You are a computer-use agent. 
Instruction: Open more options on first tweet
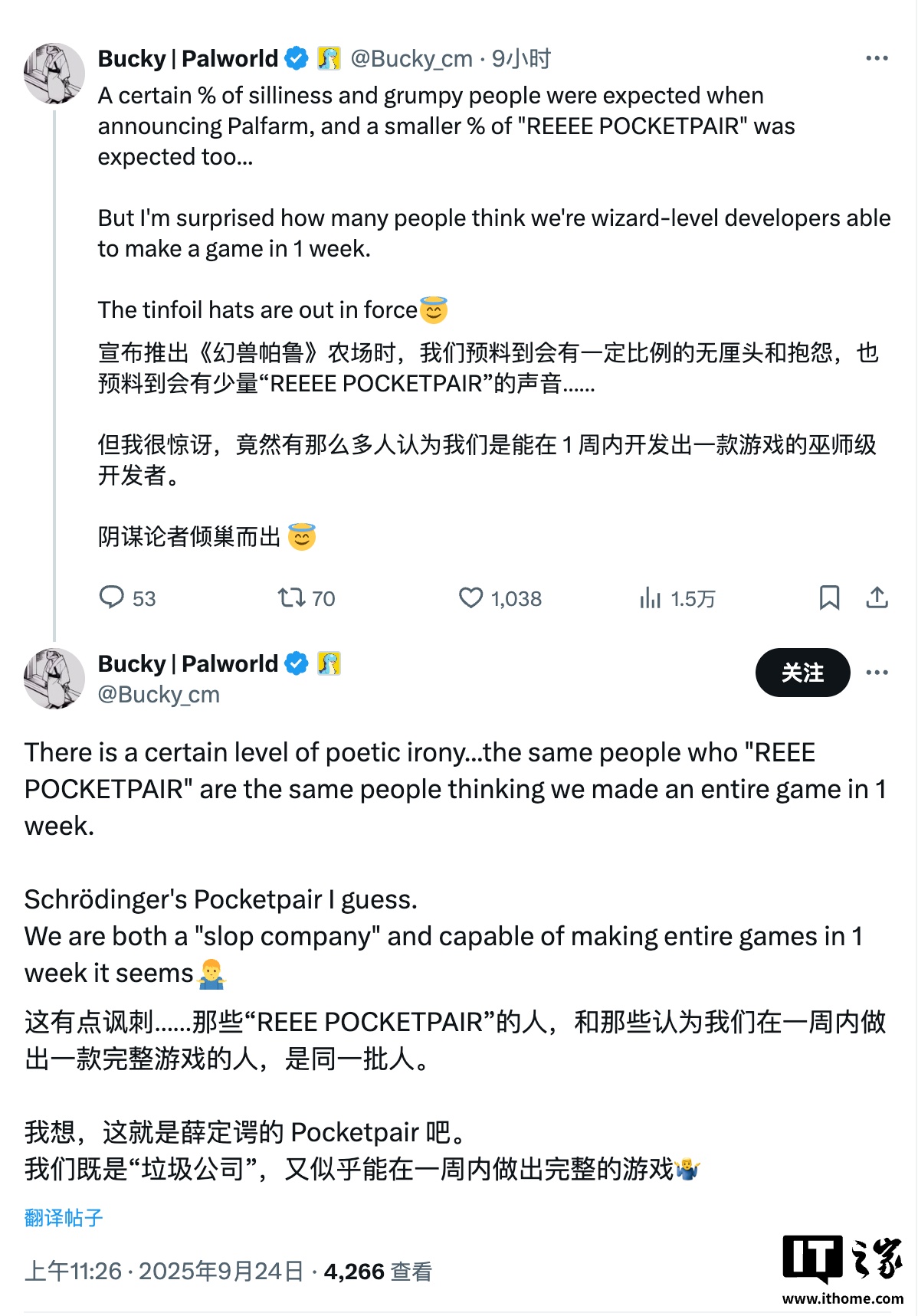[x=877, y=58]
